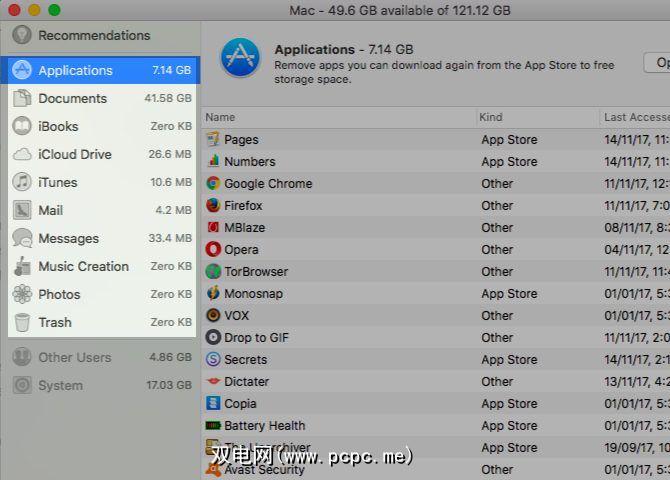The height and width of the screenshot is (480, 670).
Task: Click Numbers' App Store kind cell
Action: pos(509,162)
